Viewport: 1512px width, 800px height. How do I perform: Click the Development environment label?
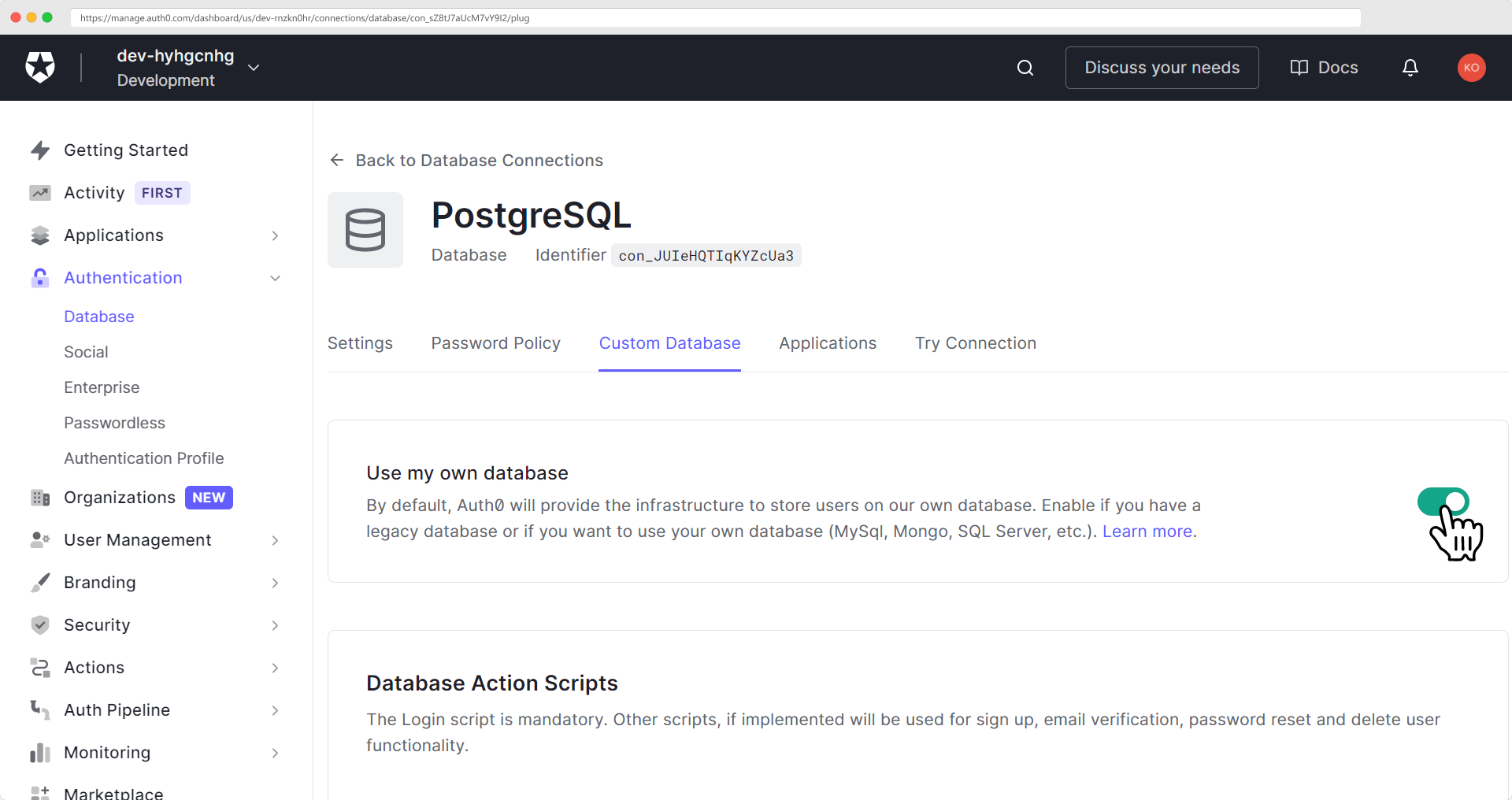pyautogui.click(x=165, y=80)
